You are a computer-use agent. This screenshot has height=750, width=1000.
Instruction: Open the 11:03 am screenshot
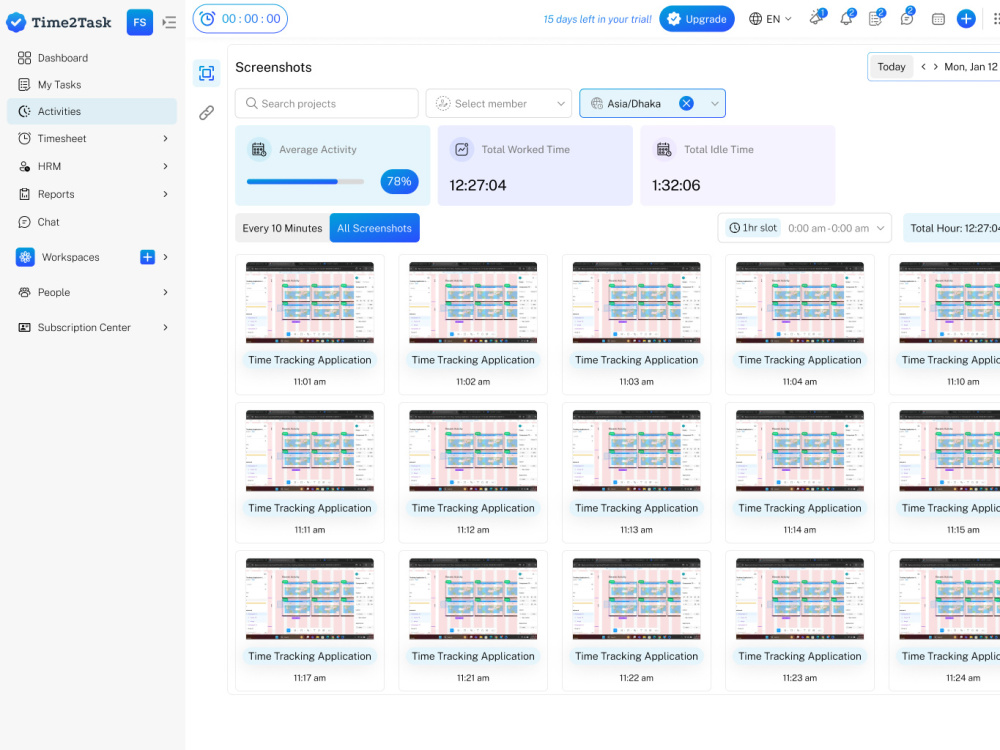(x=636, y=302)
